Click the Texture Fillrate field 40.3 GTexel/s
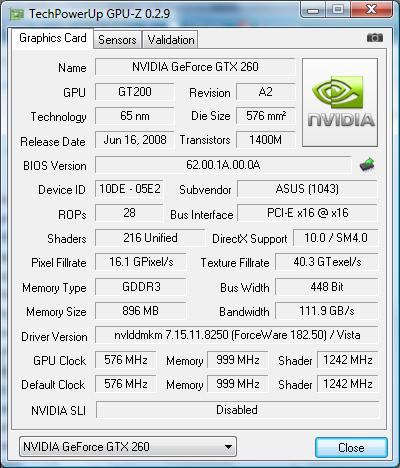The width and height of the screenshot is (400, 468). pyautogui.click(x=327, y=262)
